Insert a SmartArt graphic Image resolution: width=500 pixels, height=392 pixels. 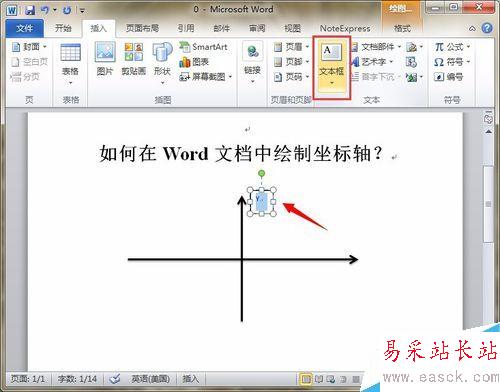pyautogui.click(x=203, y=47)
